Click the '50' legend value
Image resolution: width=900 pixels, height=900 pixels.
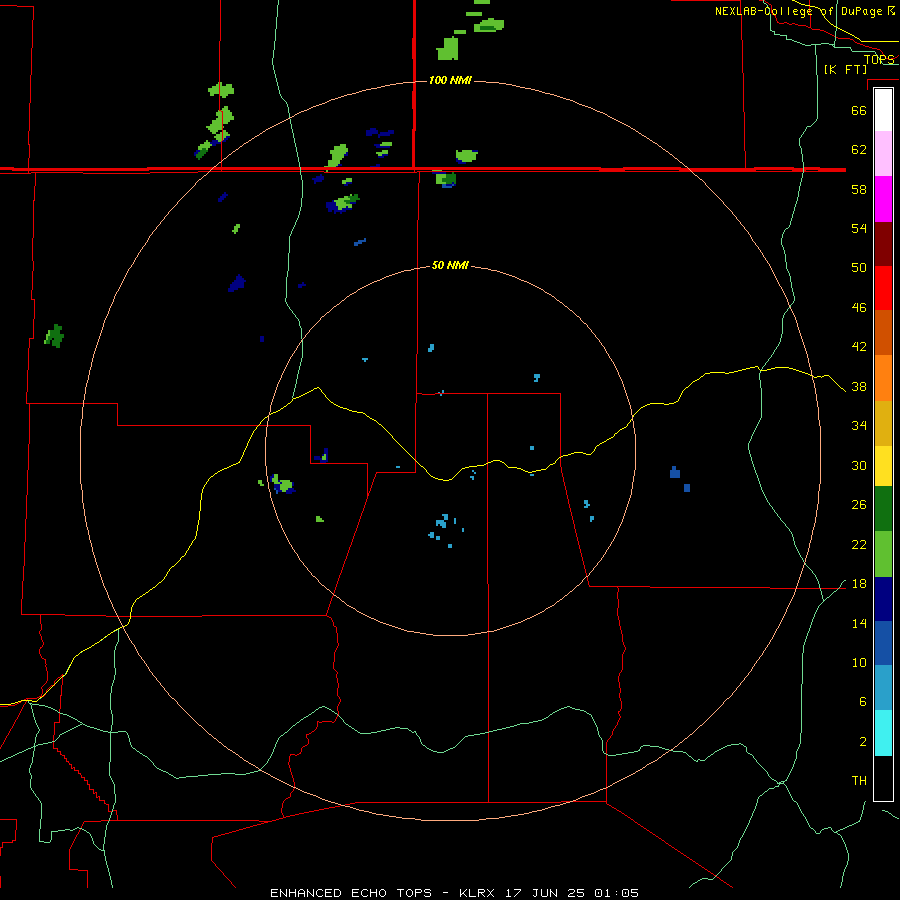click(859, 268)
